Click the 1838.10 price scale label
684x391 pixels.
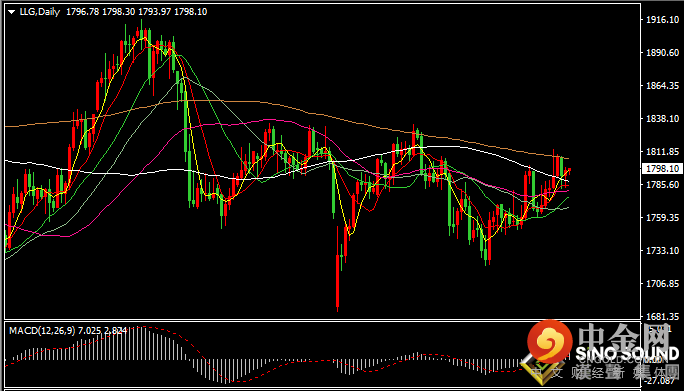click(662, 118)
